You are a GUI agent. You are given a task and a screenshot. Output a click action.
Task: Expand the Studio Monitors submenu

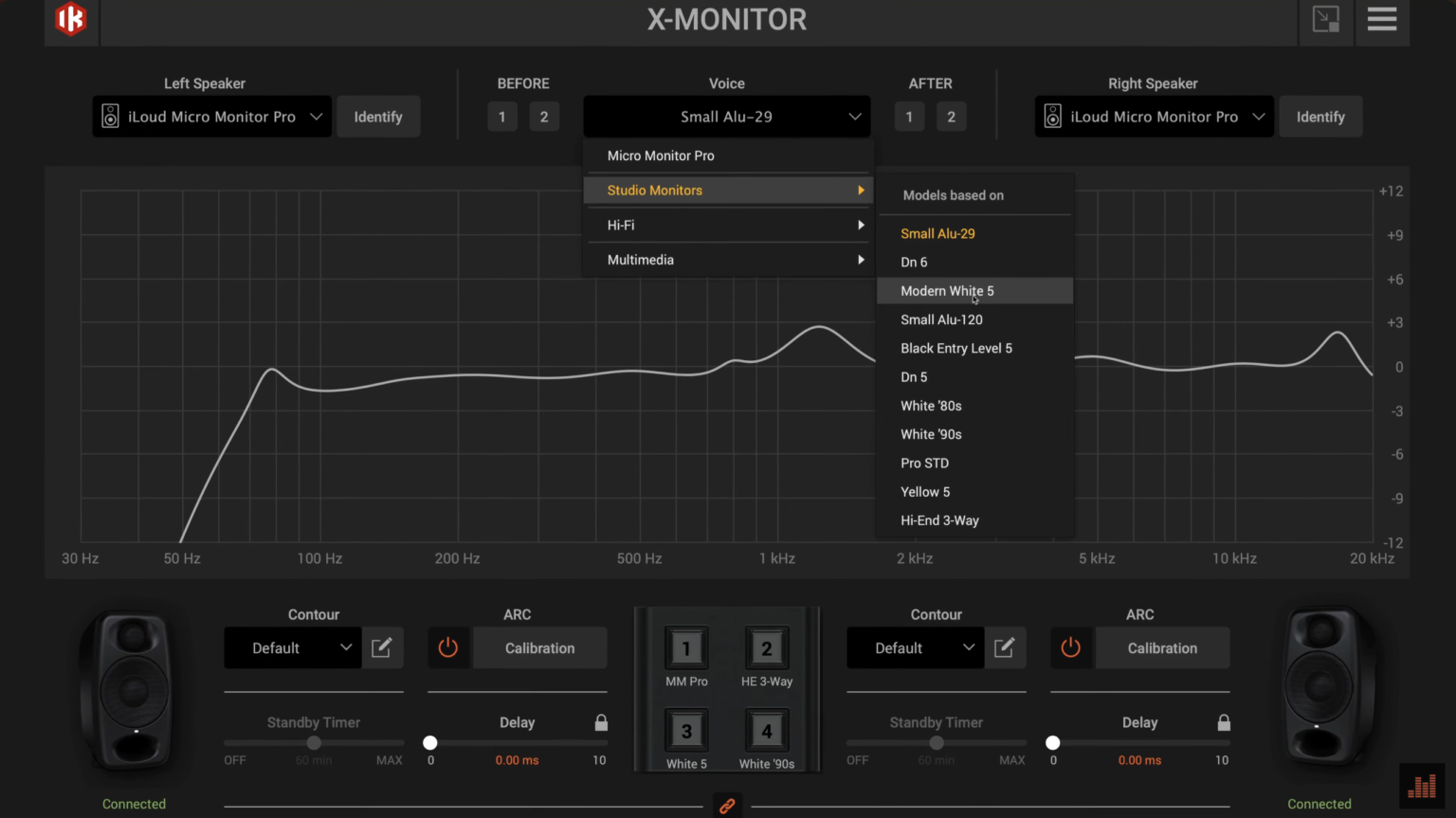pos(728,191)
